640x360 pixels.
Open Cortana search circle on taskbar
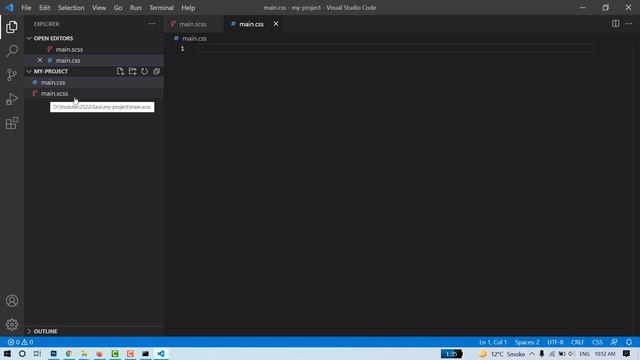click(x=22, y=354)
